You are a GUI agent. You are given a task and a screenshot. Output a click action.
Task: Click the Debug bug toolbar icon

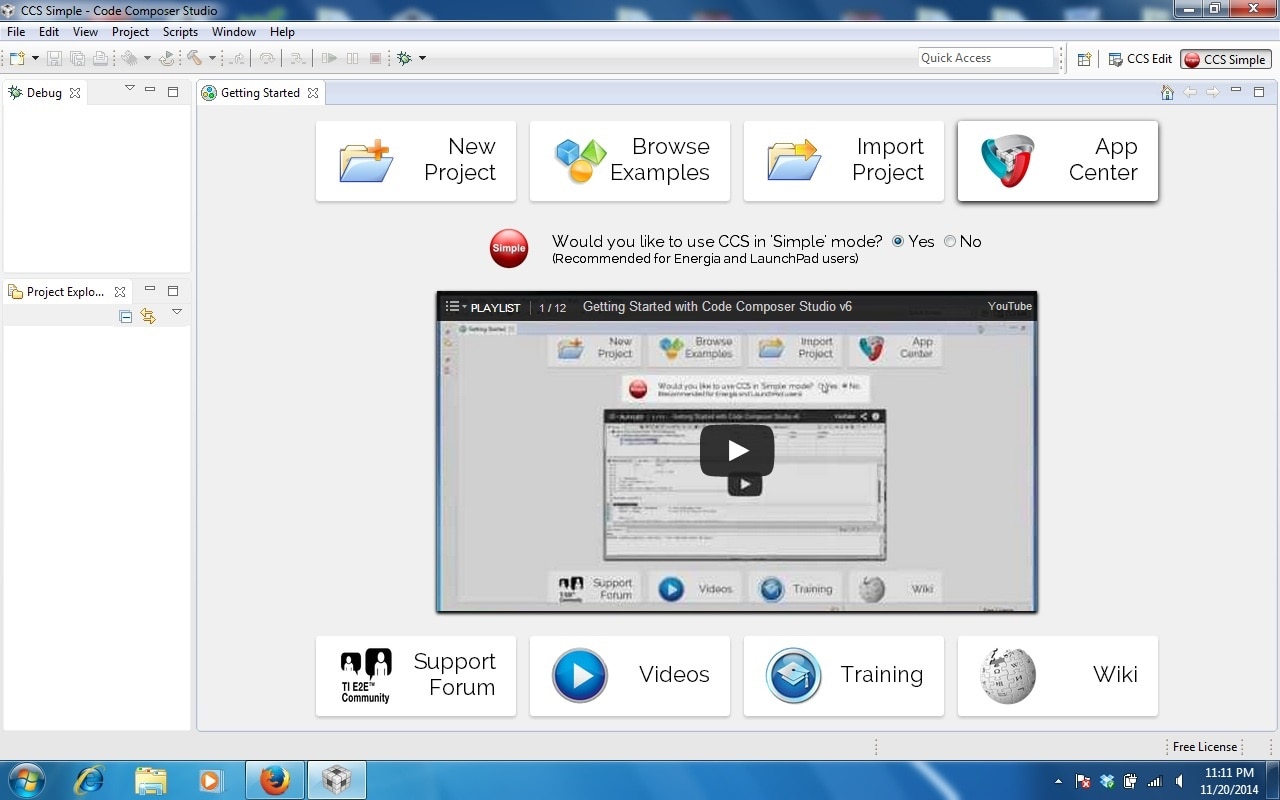click(x=404, y=58)
